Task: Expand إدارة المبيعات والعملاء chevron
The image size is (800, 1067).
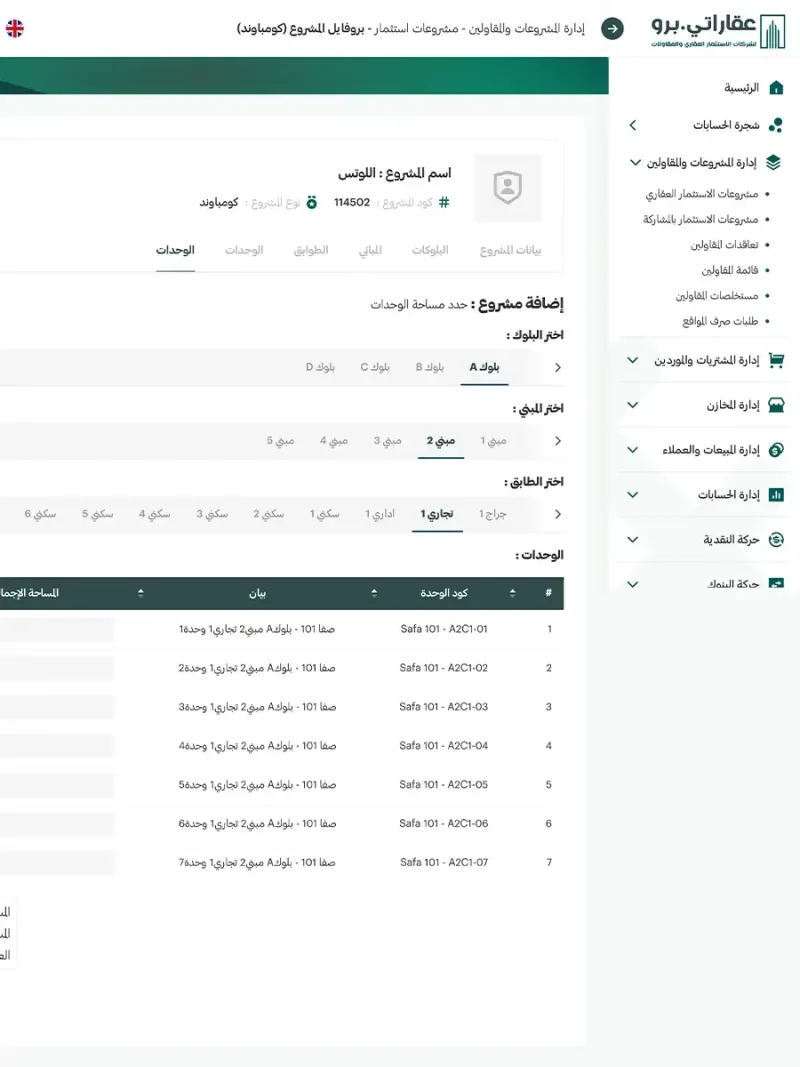Action: point(633,450)
